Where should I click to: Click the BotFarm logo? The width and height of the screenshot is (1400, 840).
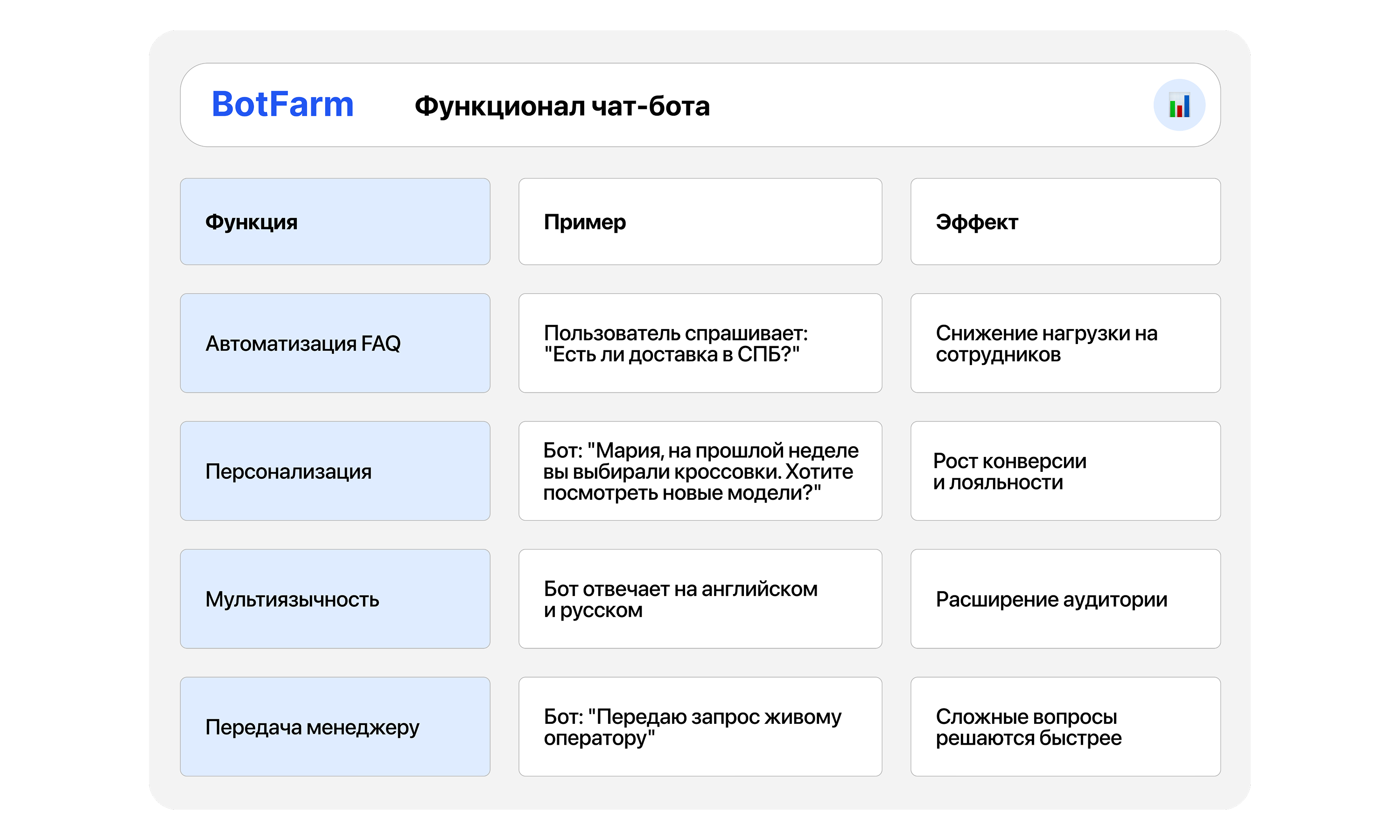coord(282,105)
